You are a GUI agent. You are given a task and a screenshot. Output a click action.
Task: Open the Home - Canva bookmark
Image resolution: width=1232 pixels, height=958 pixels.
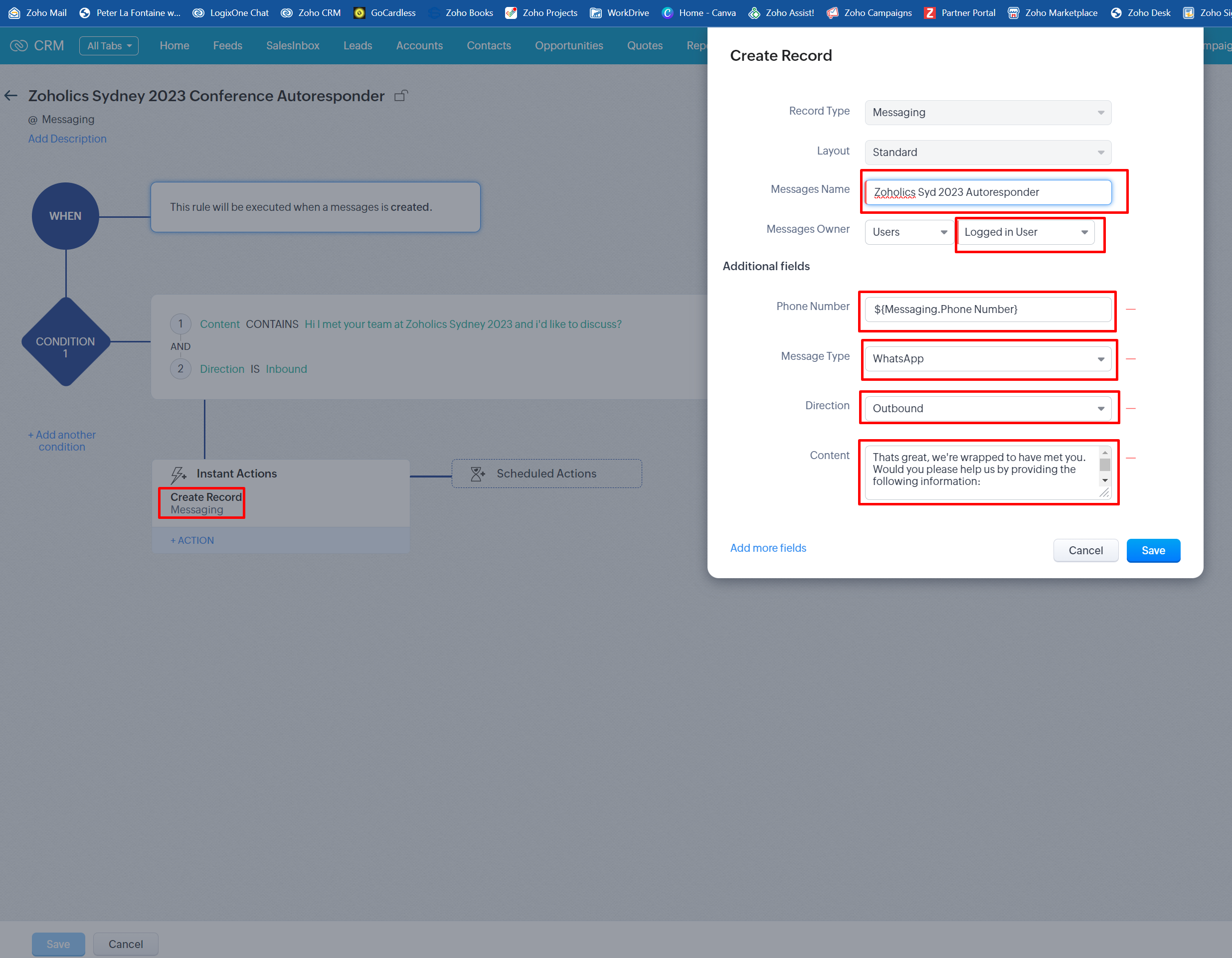pos(699,12)
